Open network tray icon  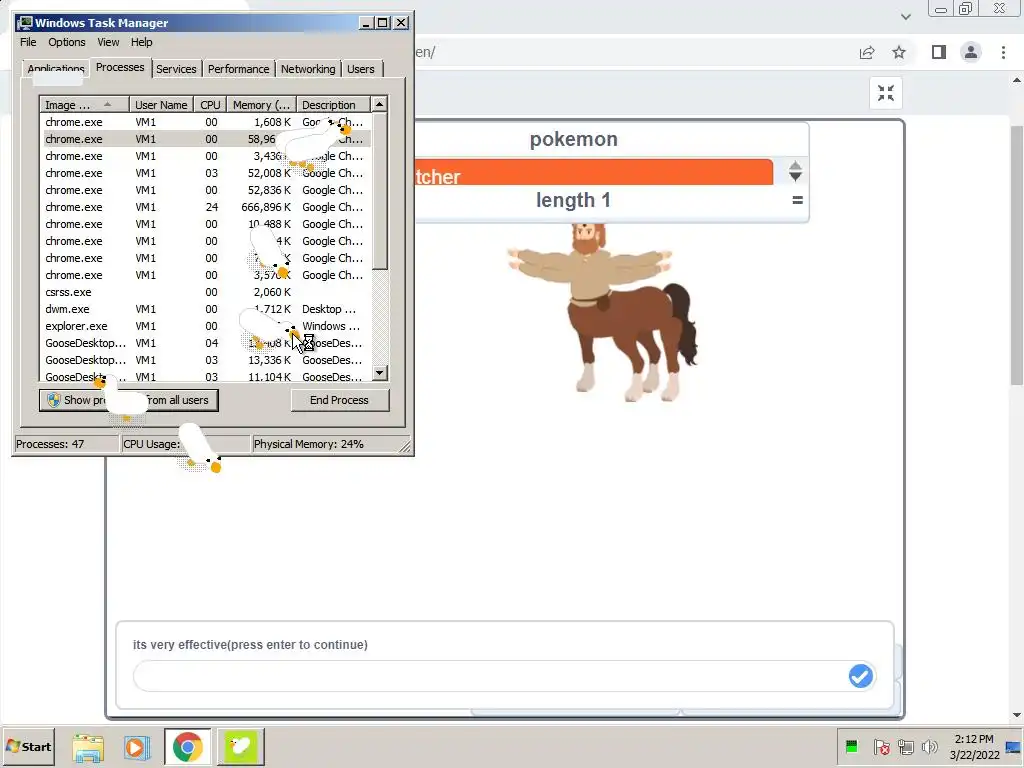906,746
